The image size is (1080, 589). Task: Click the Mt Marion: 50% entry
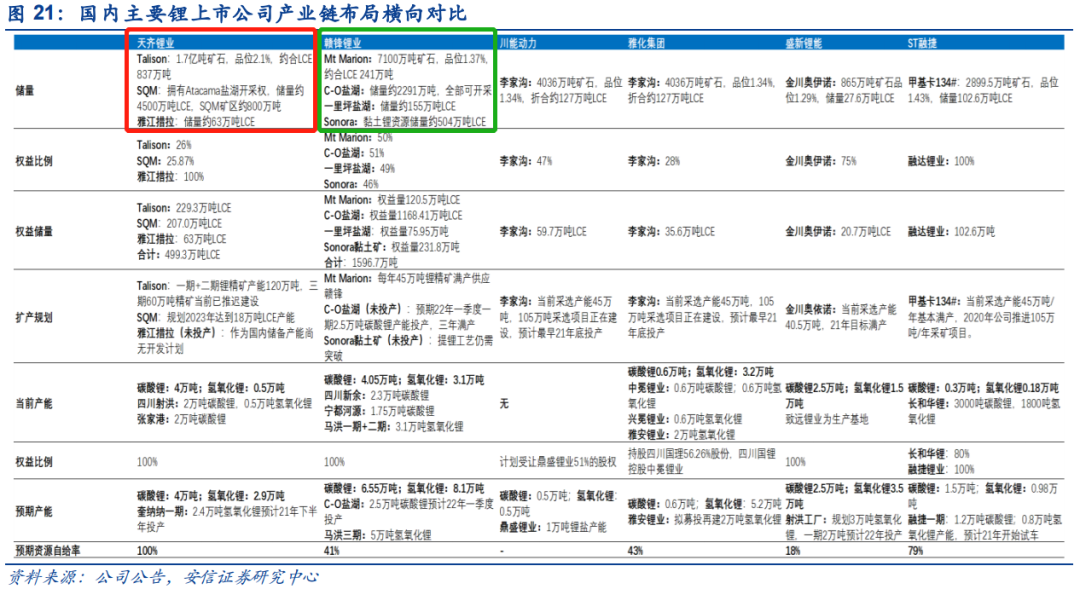358,138
